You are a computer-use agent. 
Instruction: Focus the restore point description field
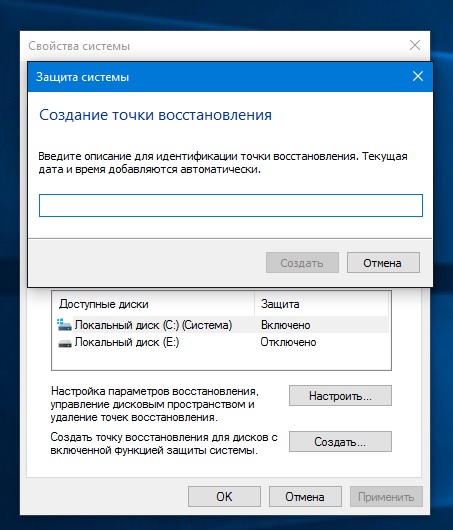(231, 205)
